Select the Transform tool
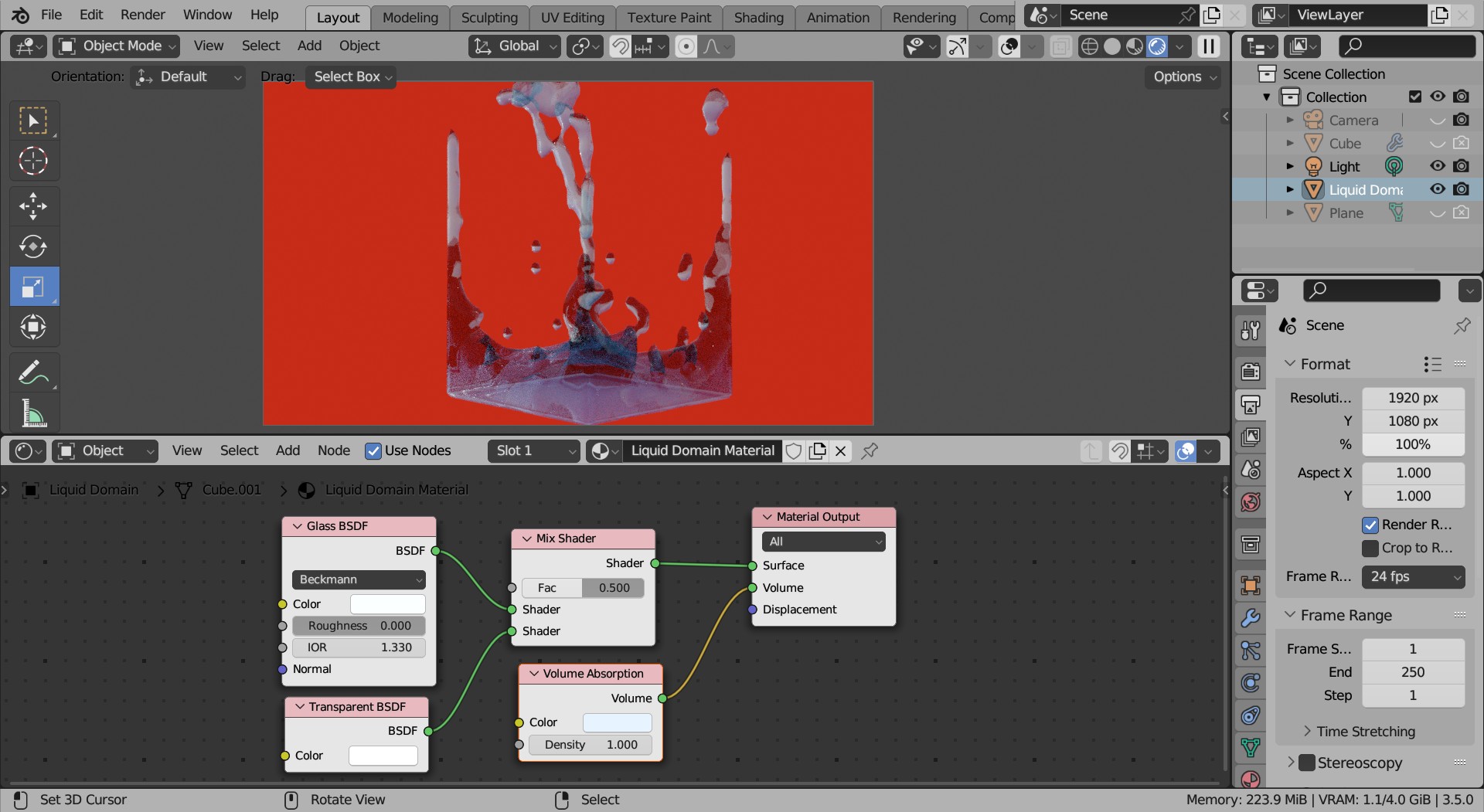1484x812 pixels. click(33, 327)
